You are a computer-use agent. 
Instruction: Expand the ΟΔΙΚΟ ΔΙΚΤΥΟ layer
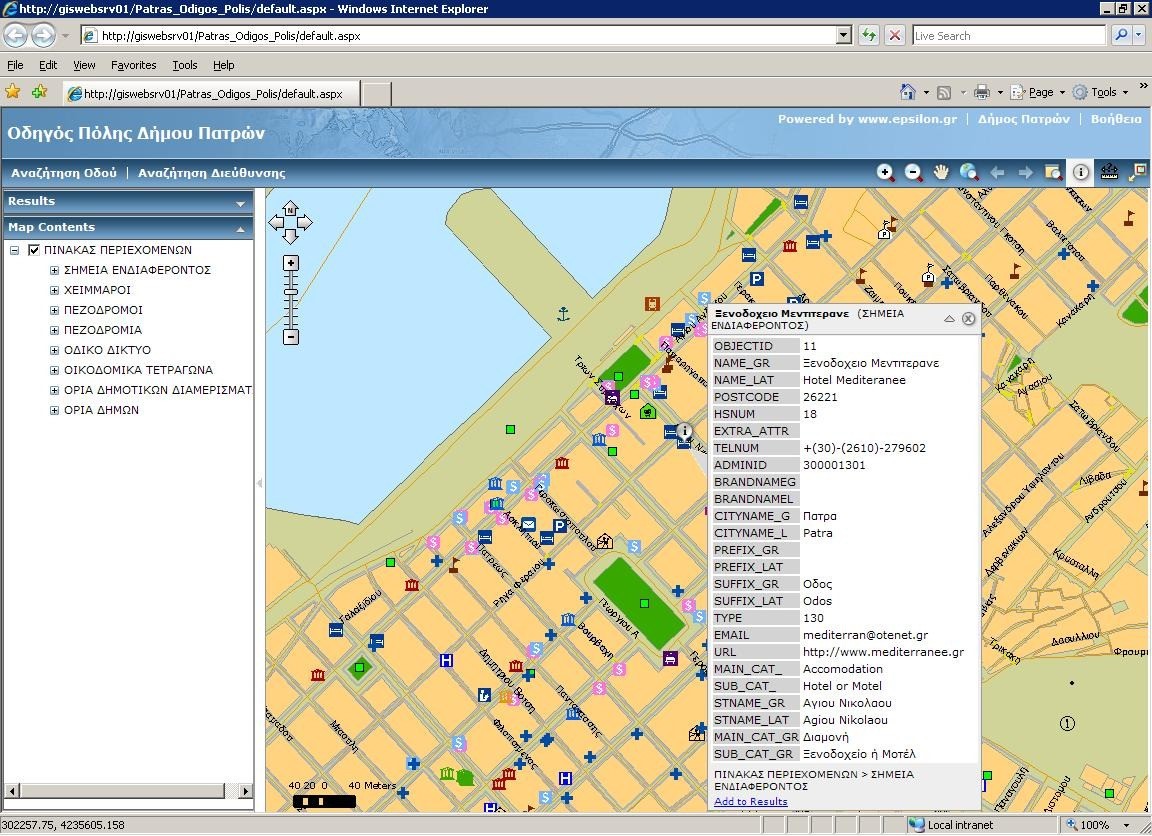(x=55, y=350)
